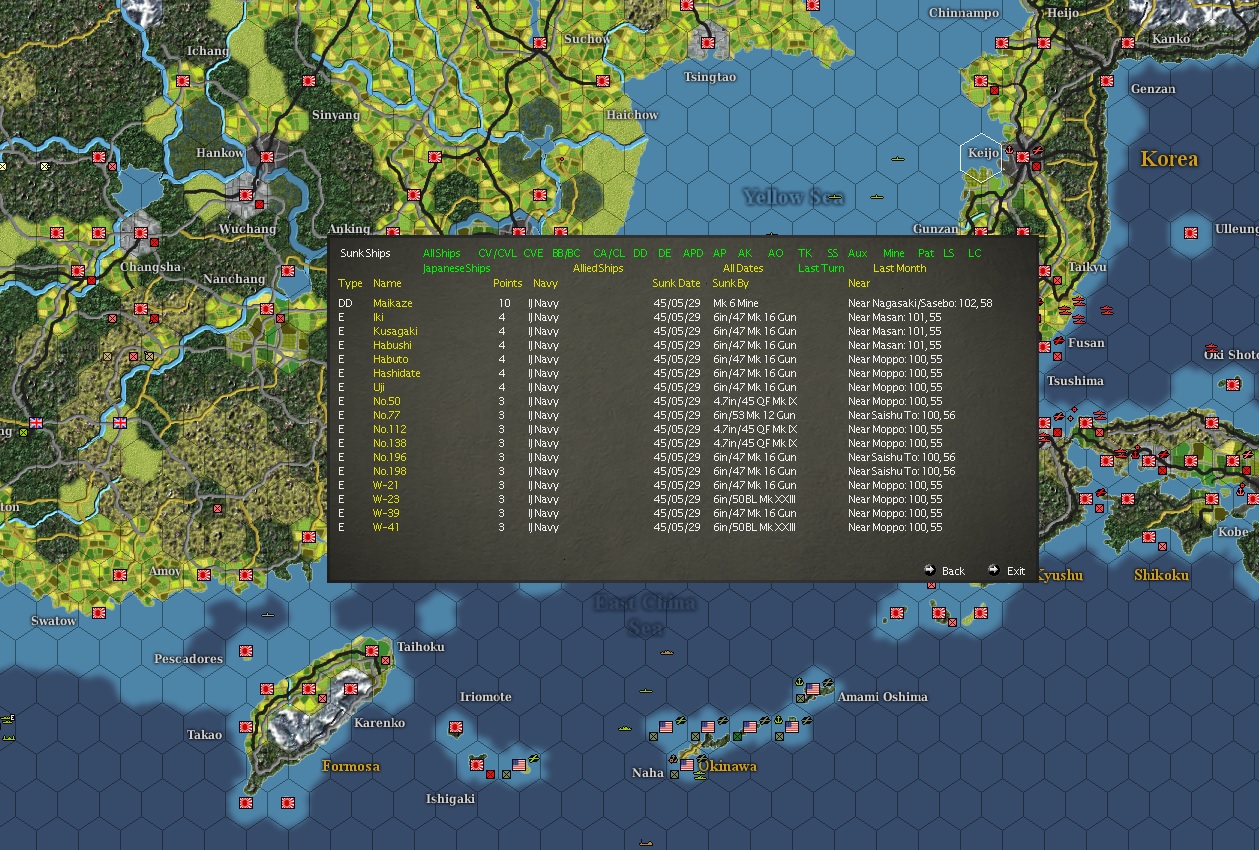The width and height of the screenshot is (1259, 850).
Task: Open the Hashidate ship entry
Action: 397,373
